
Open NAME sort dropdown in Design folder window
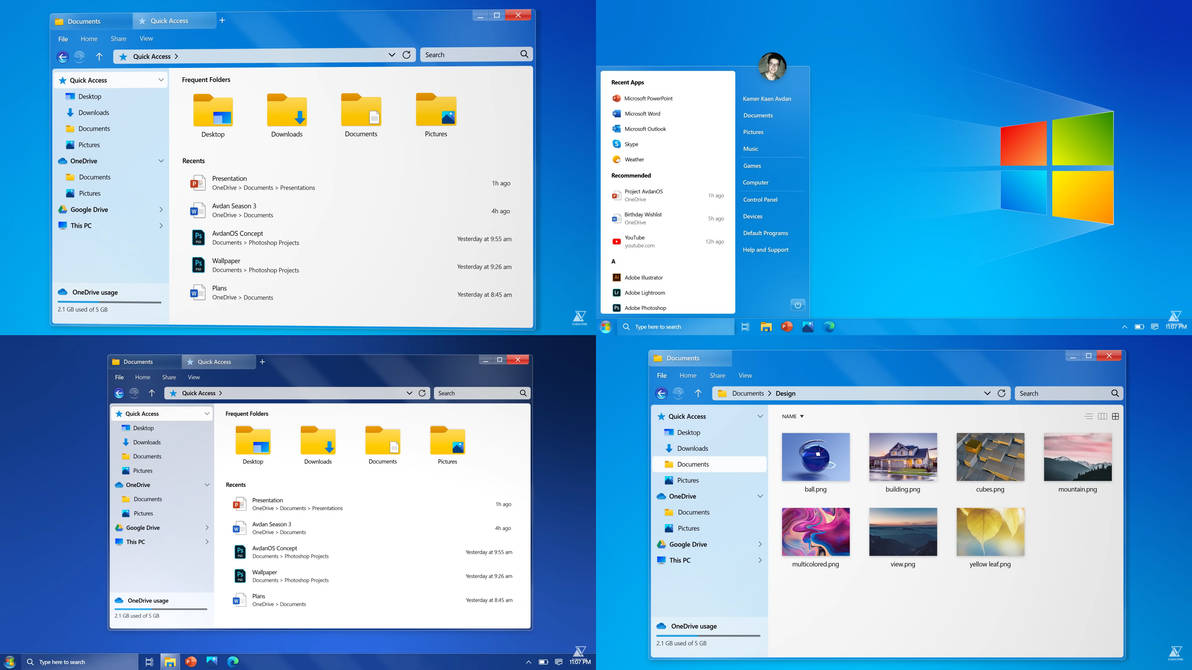(x=792, y=416)
